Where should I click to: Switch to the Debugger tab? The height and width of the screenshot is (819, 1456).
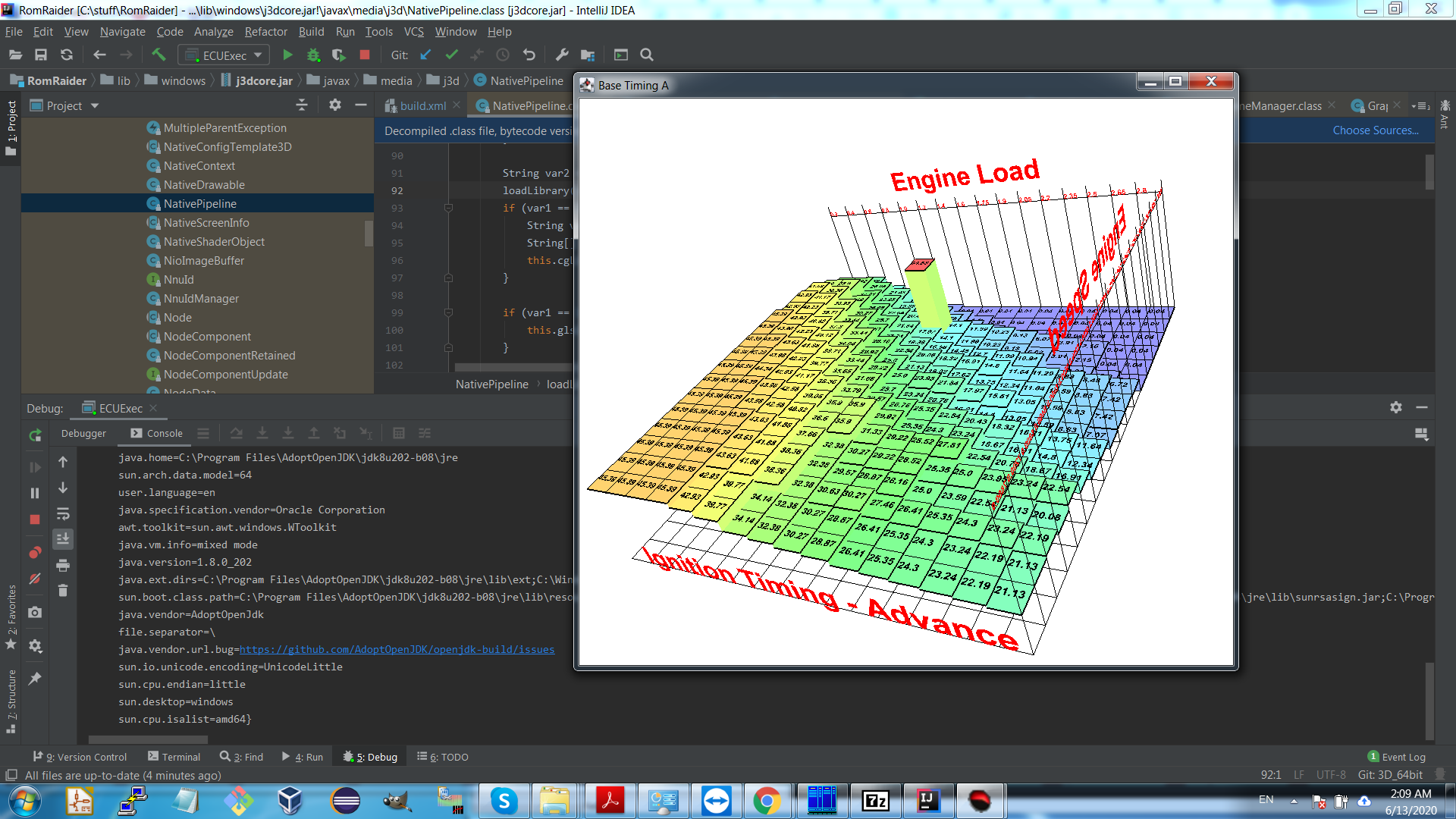point(83,433)
